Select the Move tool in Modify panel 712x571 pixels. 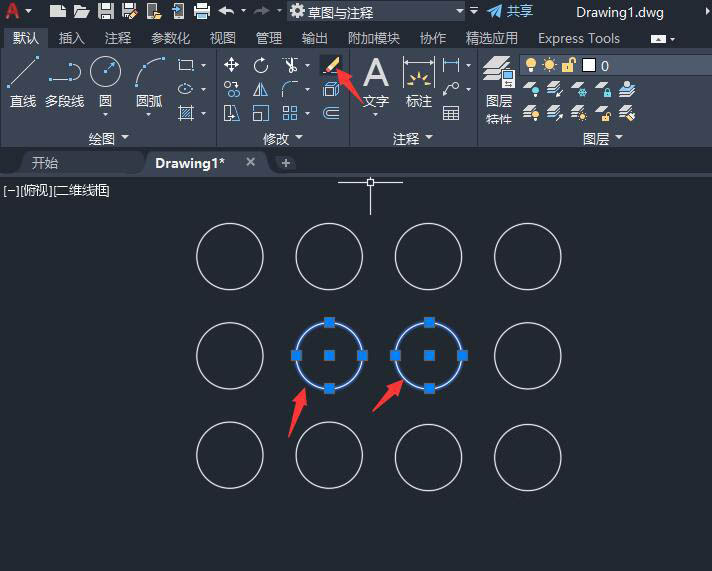click(232, 65)
